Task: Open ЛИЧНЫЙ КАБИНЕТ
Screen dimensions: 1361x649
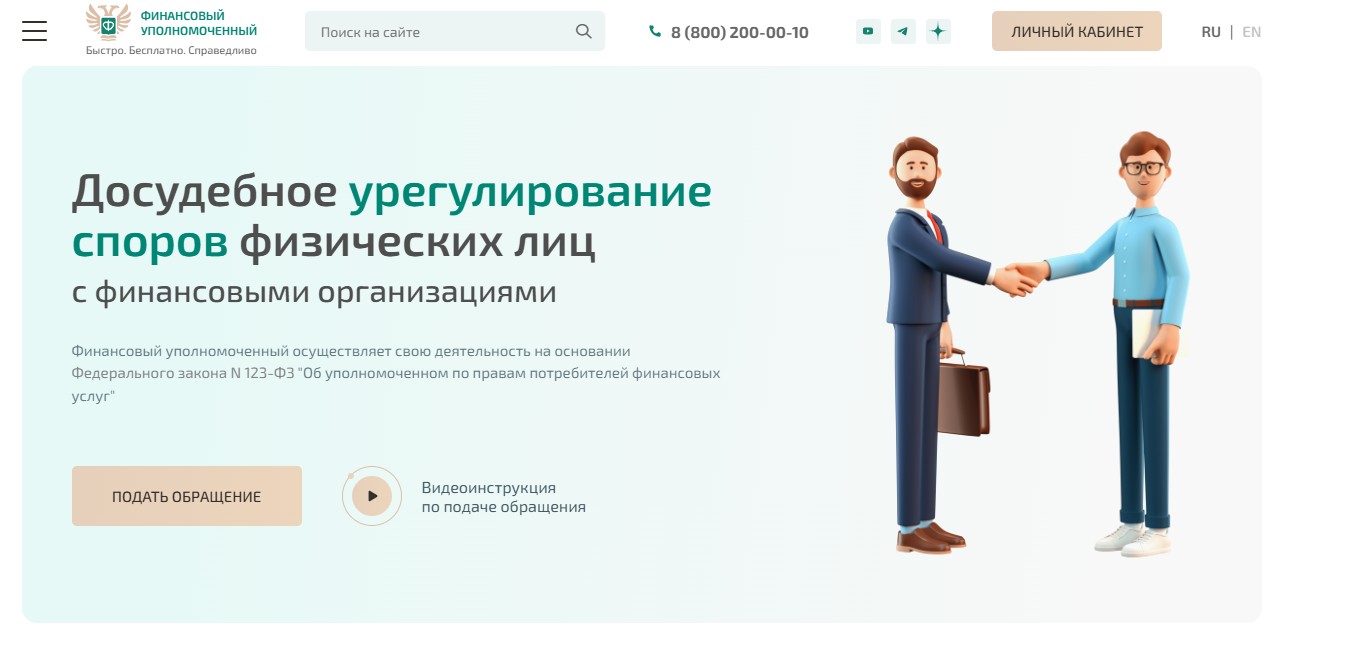Action: [1077, 31]
